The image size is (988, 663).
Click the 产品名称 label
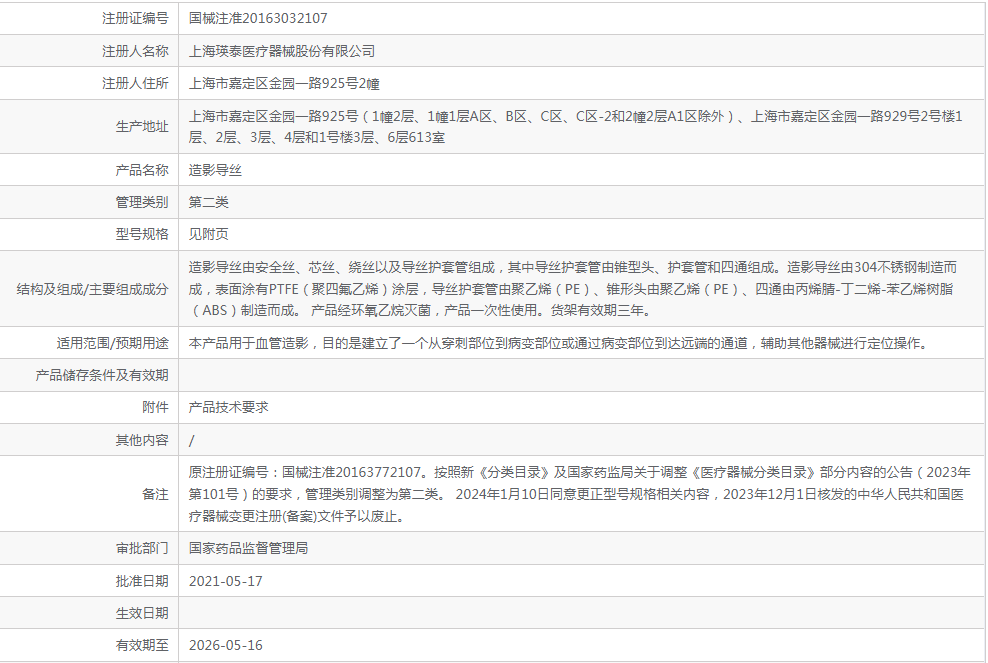142,170
